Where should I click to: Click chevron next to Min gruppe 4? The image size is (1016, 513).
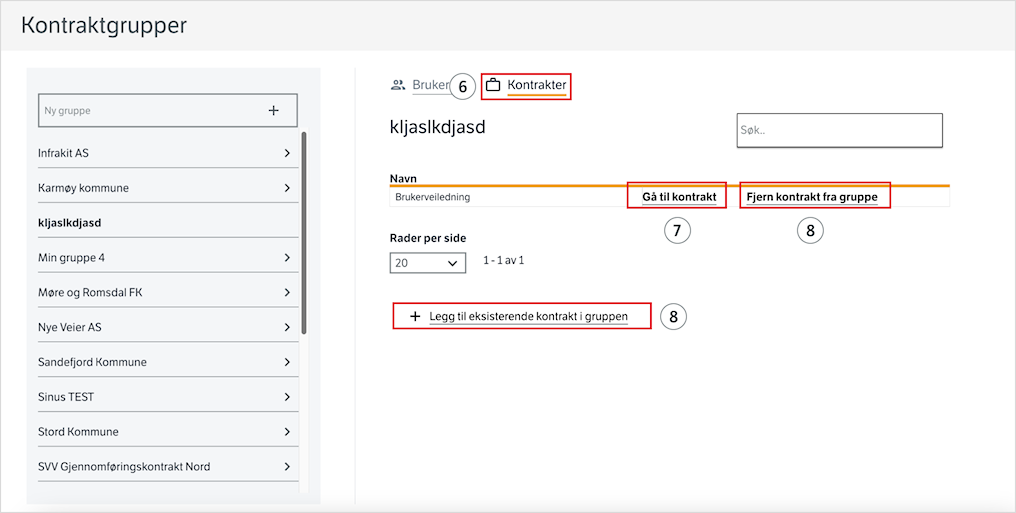(287, 258)
